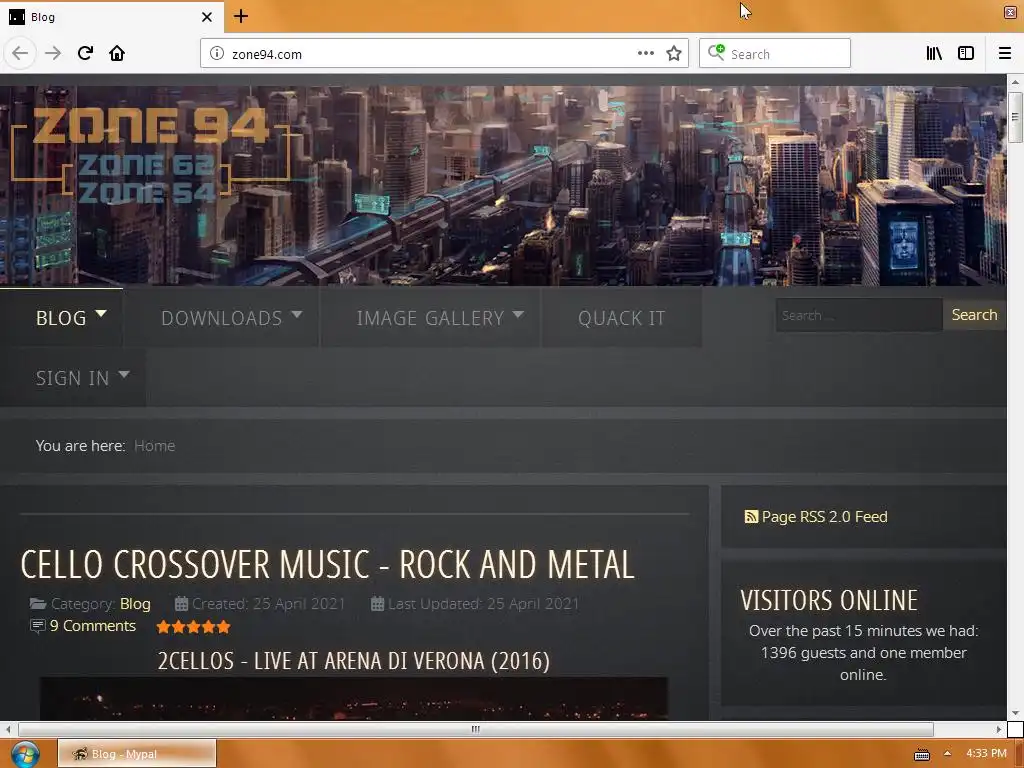Click the 2Cellos video thumbnail
Viewport: 1024px width, 768px height.
click(354, 699)
